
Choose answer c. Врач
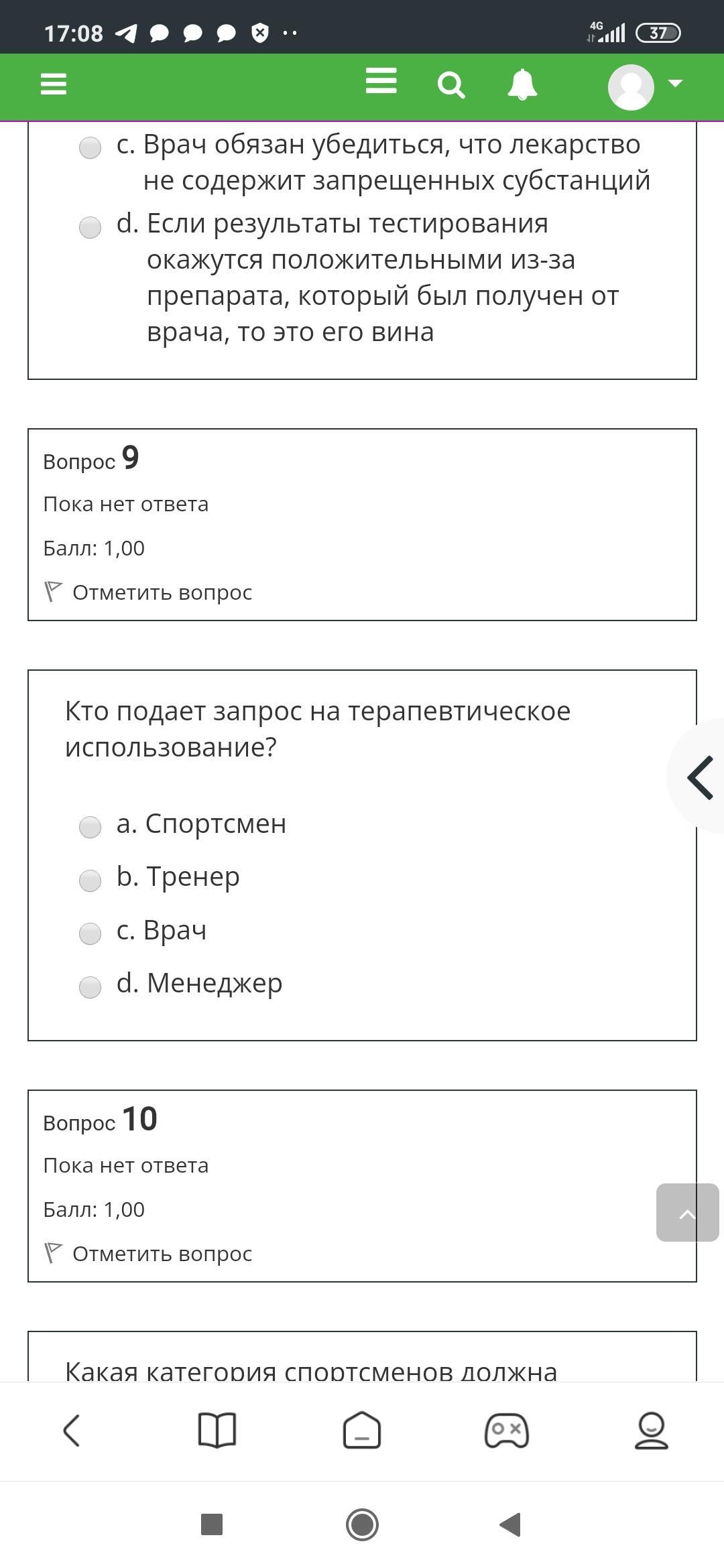pos(90,933)
